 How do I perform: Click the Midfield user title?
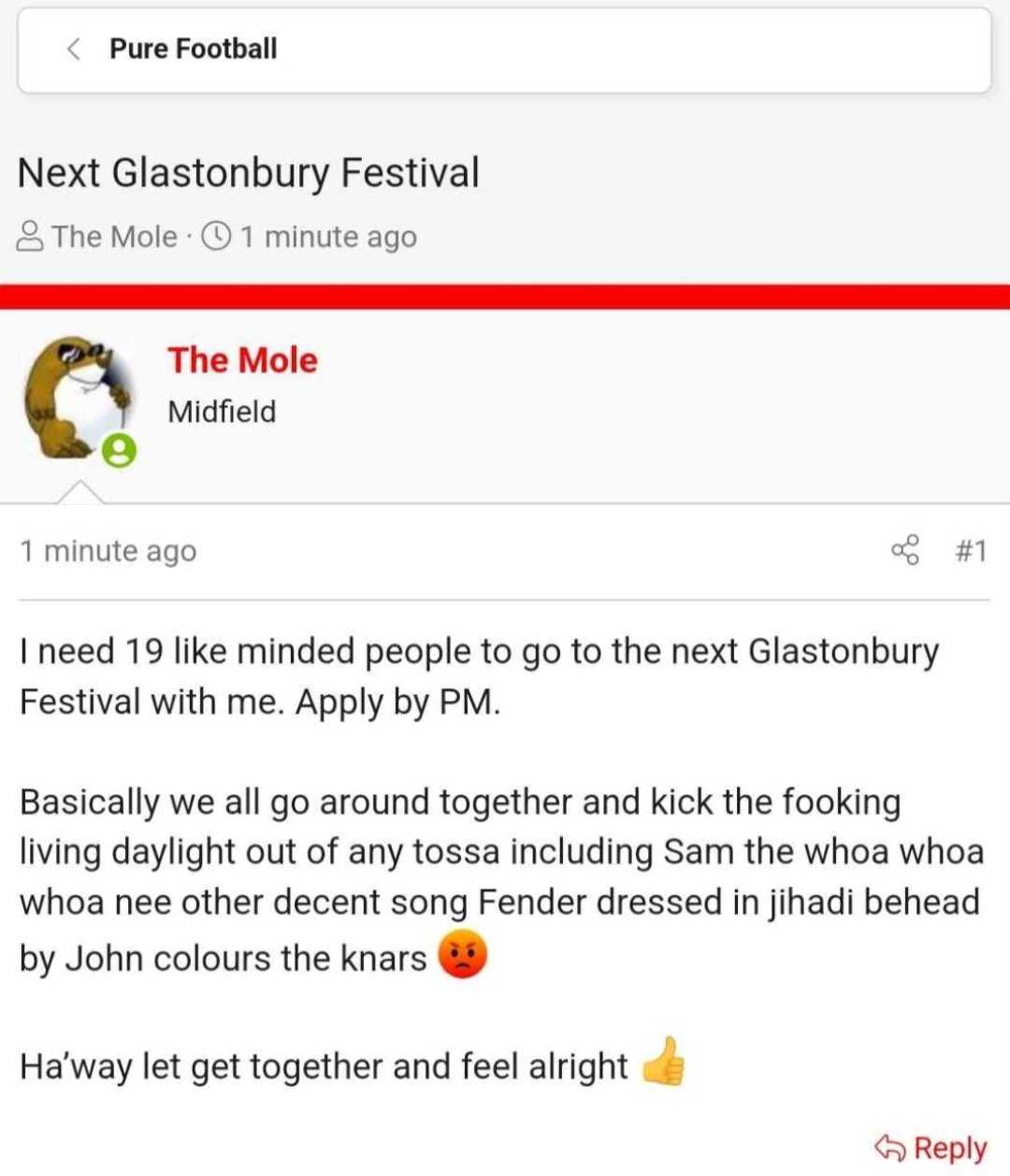tap(222, 412)
